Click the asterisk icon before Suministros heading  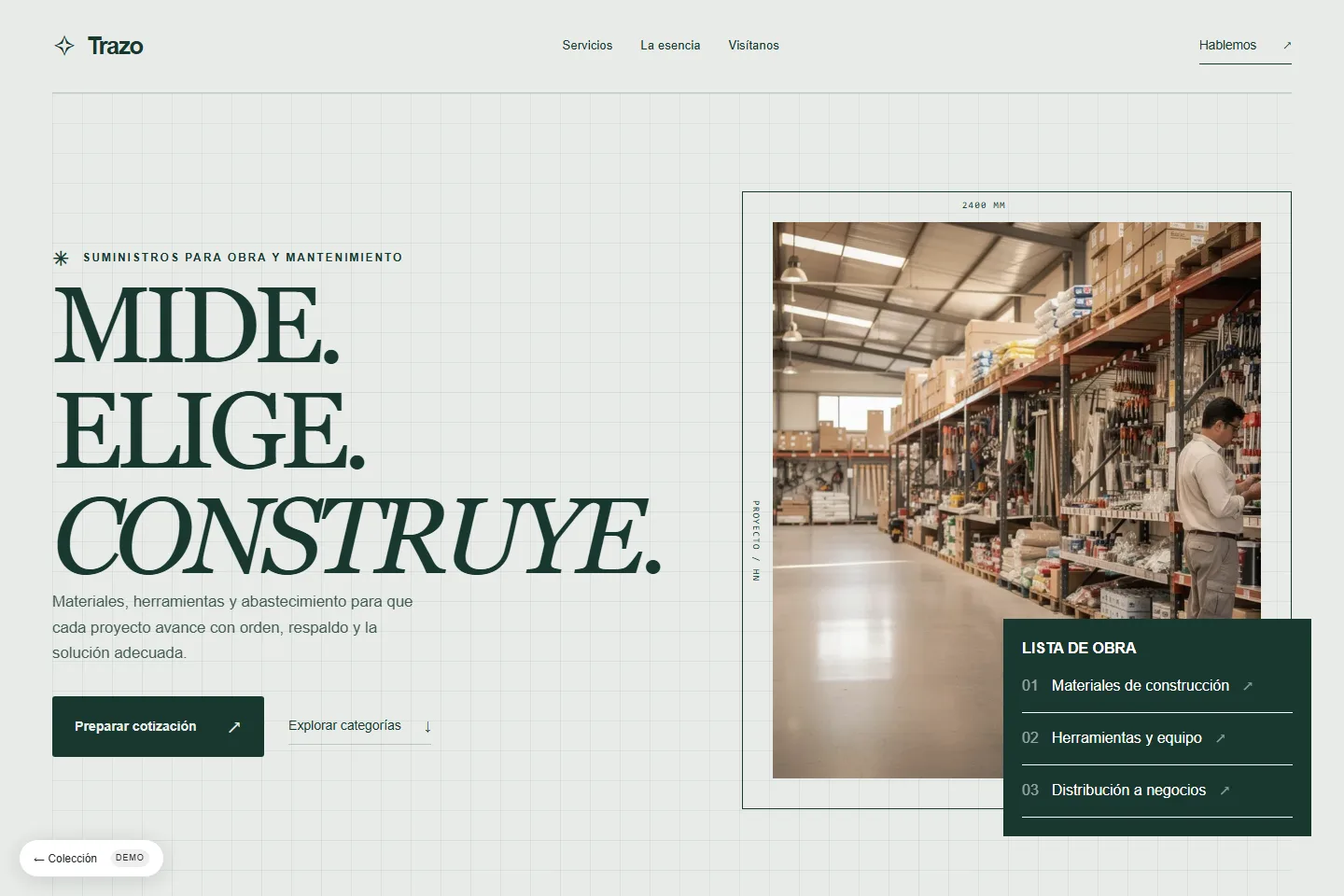click(61, 258)
